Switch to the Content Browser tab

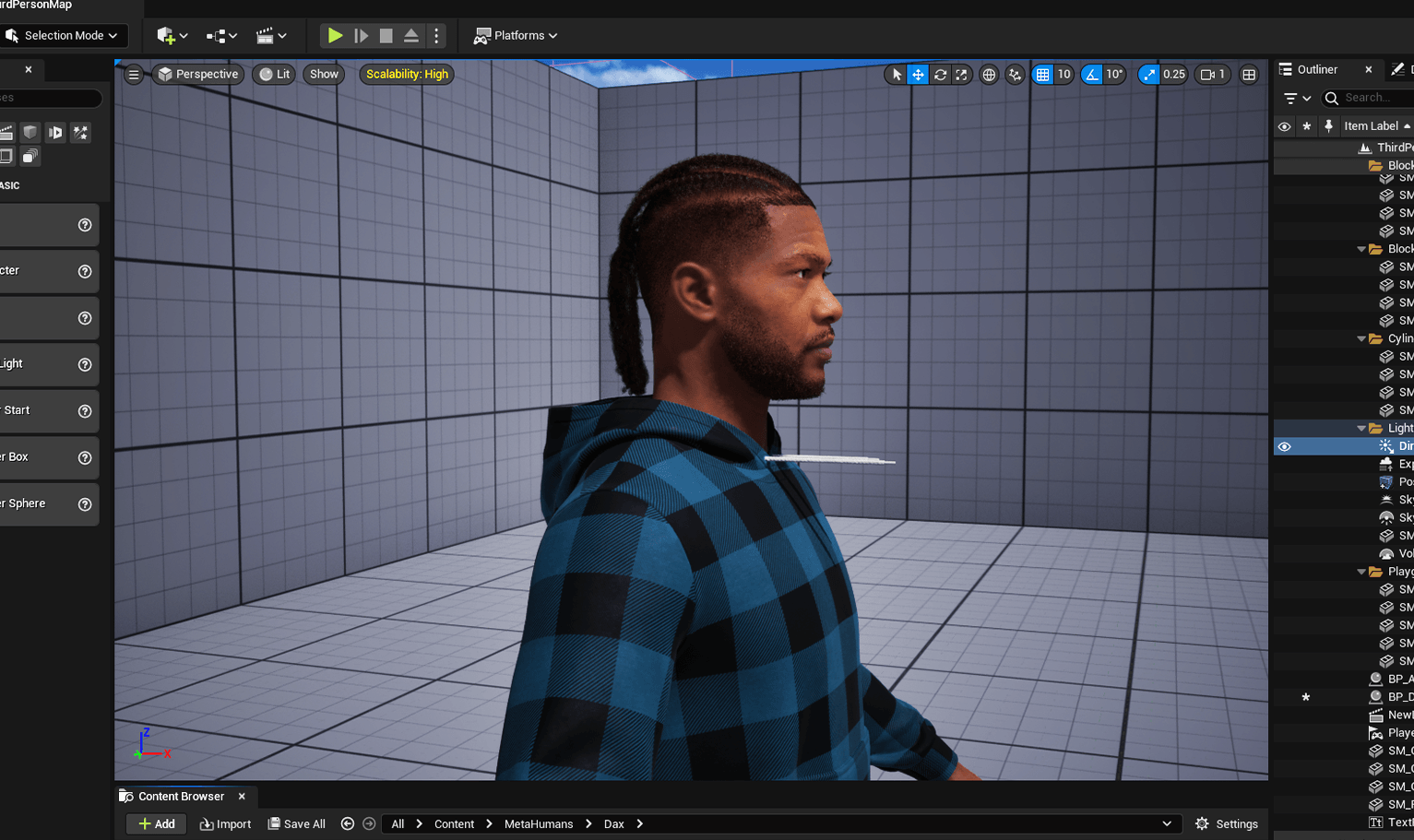(181, 797)
